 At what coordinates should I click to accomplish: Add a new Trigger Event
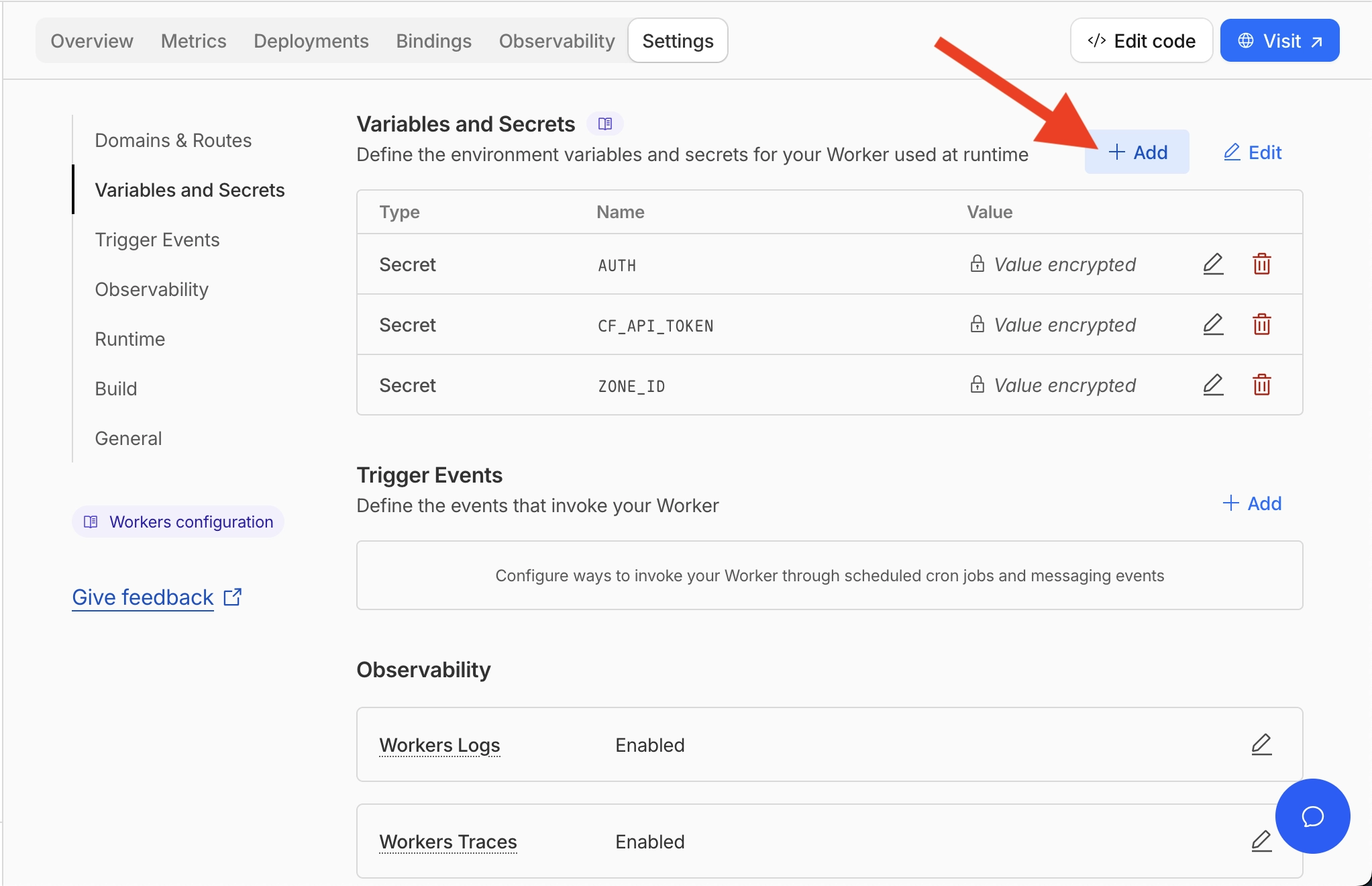1252,503
